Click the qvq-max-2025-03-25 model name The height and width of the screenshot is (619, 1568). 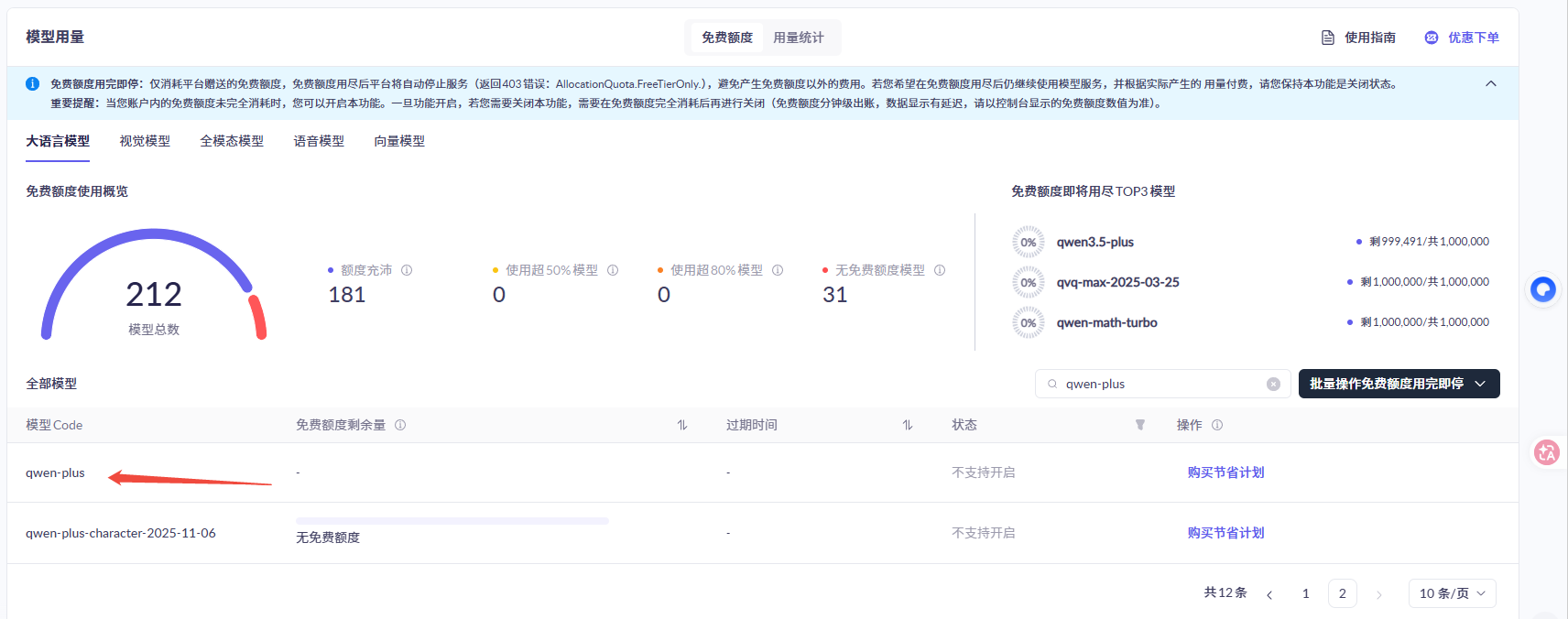[1118, 283]
